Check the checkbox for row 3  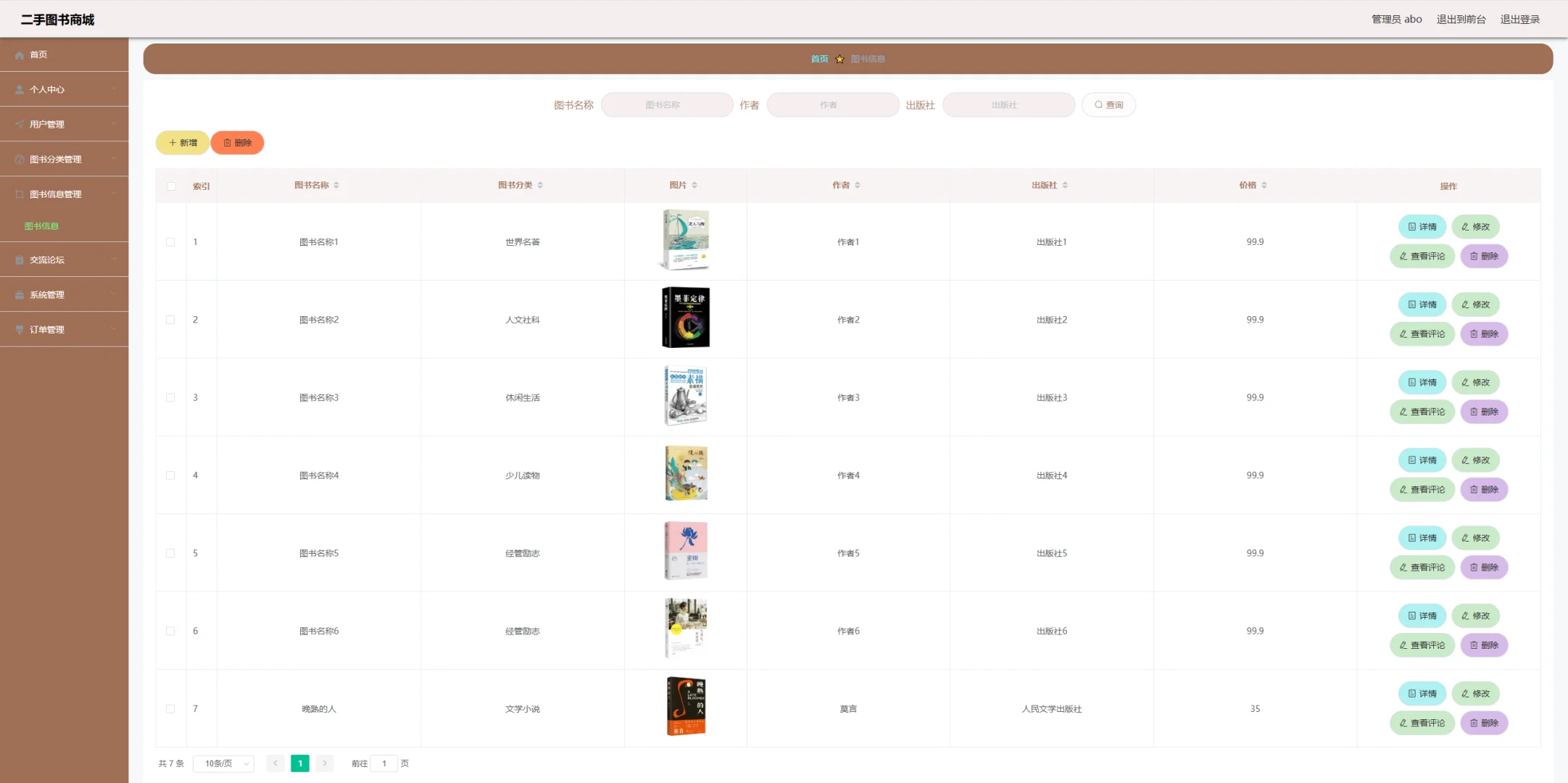coord(170,398)
